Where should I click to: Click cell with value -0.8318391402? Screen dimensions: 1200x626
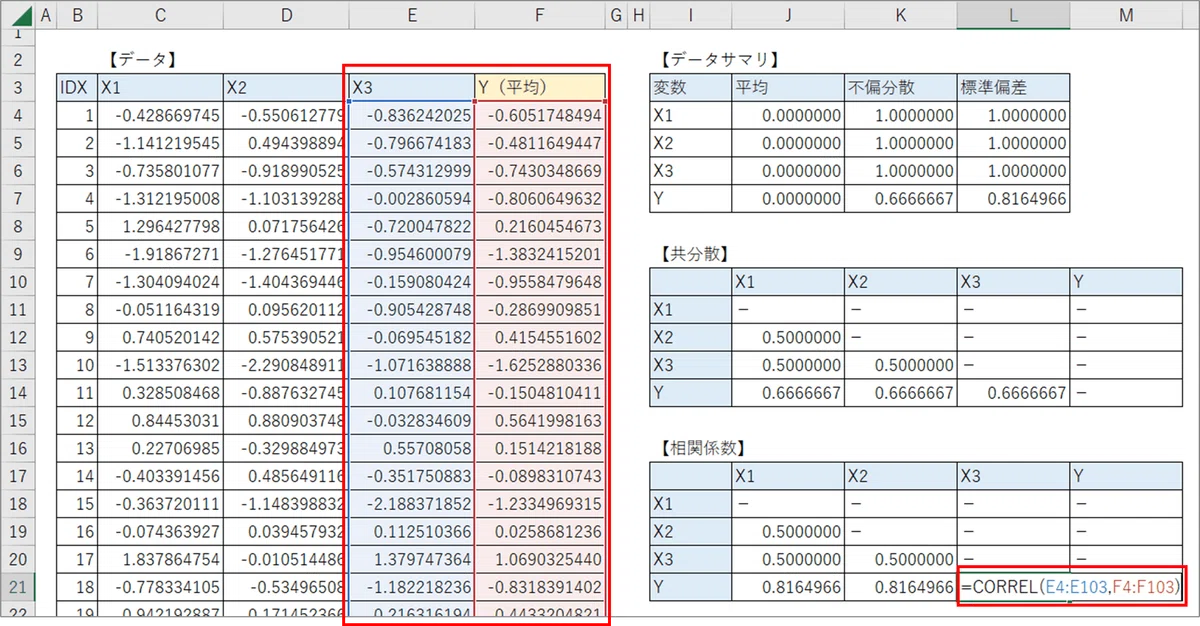coord(540,586)
